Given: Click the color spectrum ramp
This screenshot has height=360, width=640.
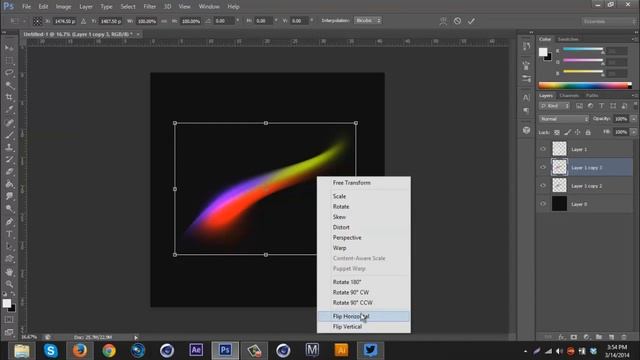Looking at the screenshot, I should coord(585,85).
